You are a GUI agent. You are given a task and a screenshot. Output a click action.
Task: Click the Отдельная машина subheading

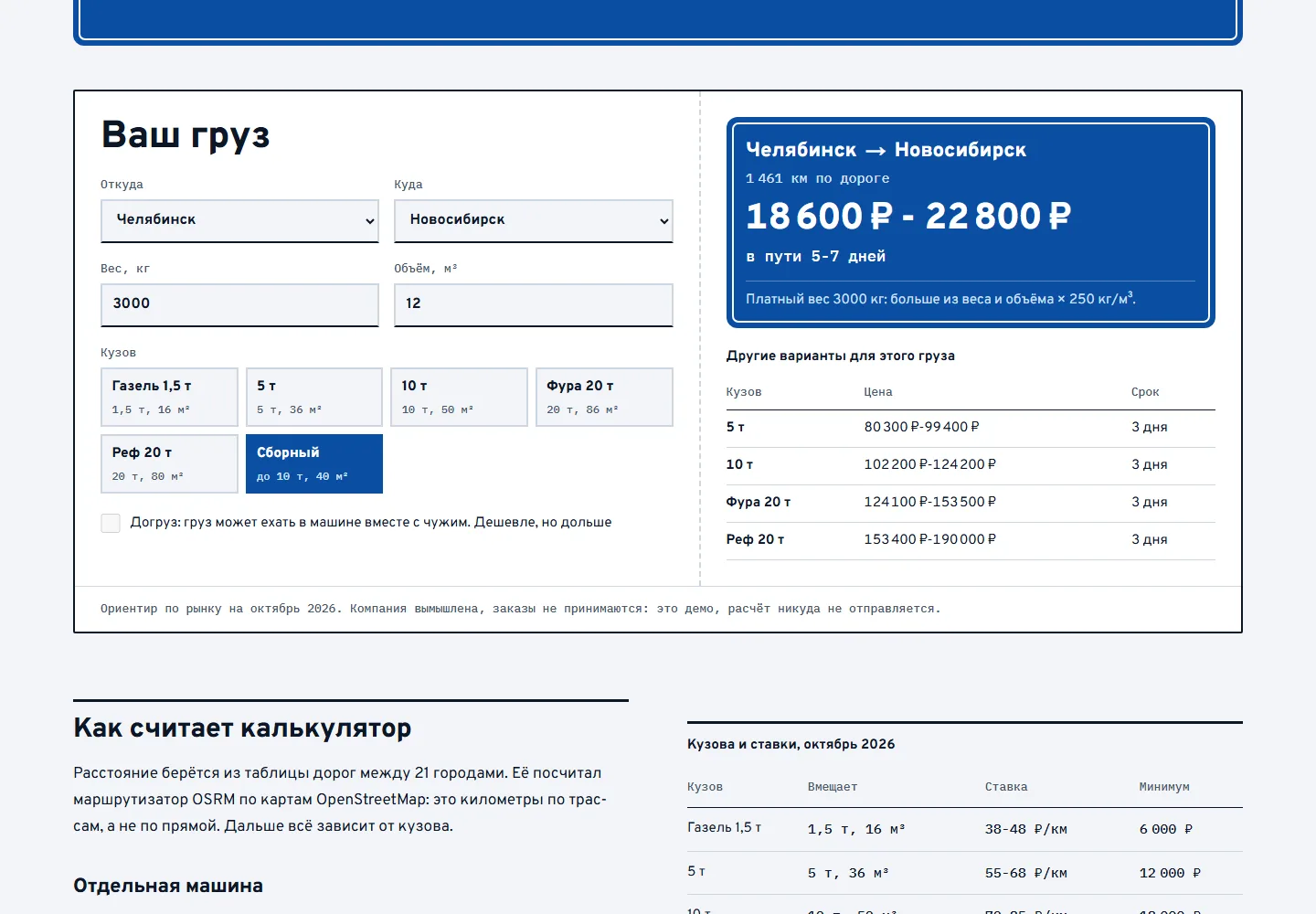pyautogui.click(x=168, y=886)
